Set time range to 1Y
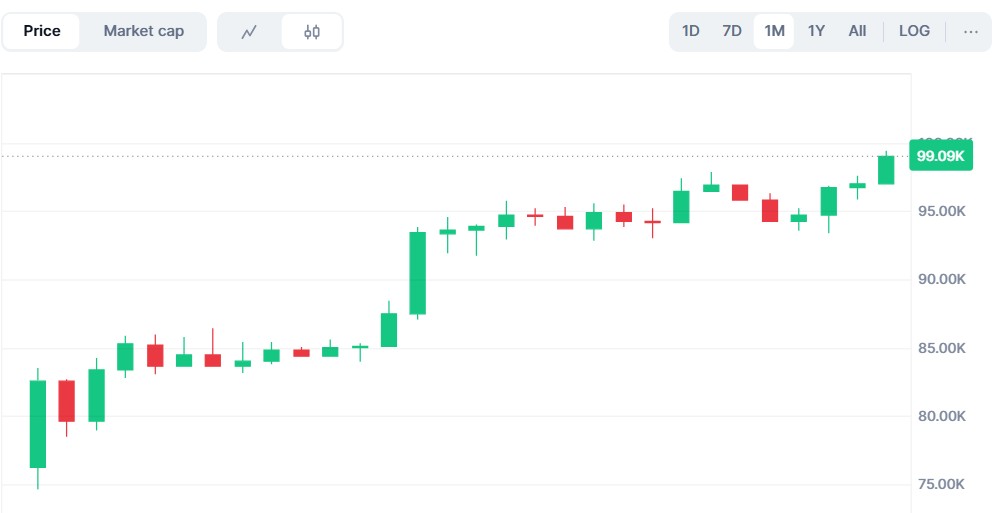Viewport: 995px width, 513px height. coord(816,31)
